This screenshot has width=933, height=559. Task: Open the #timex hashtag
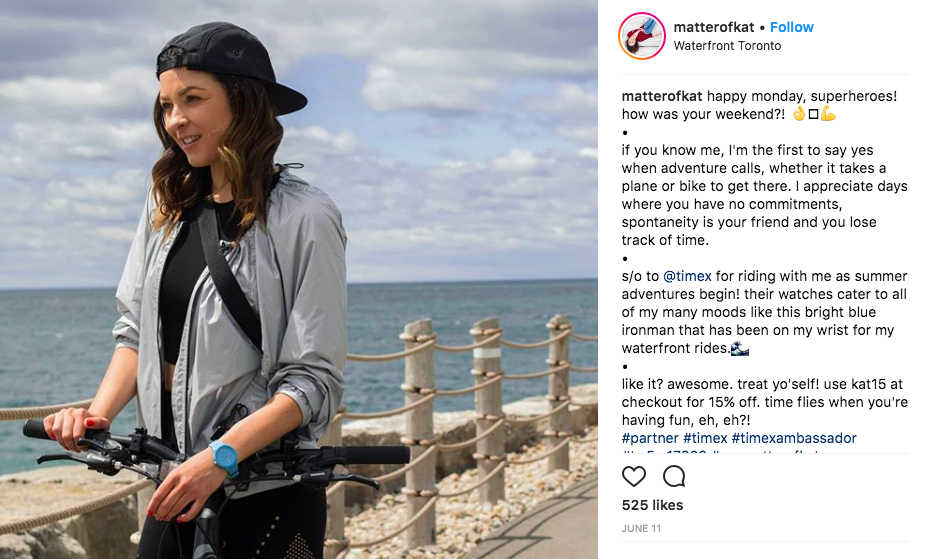(705, 438)
